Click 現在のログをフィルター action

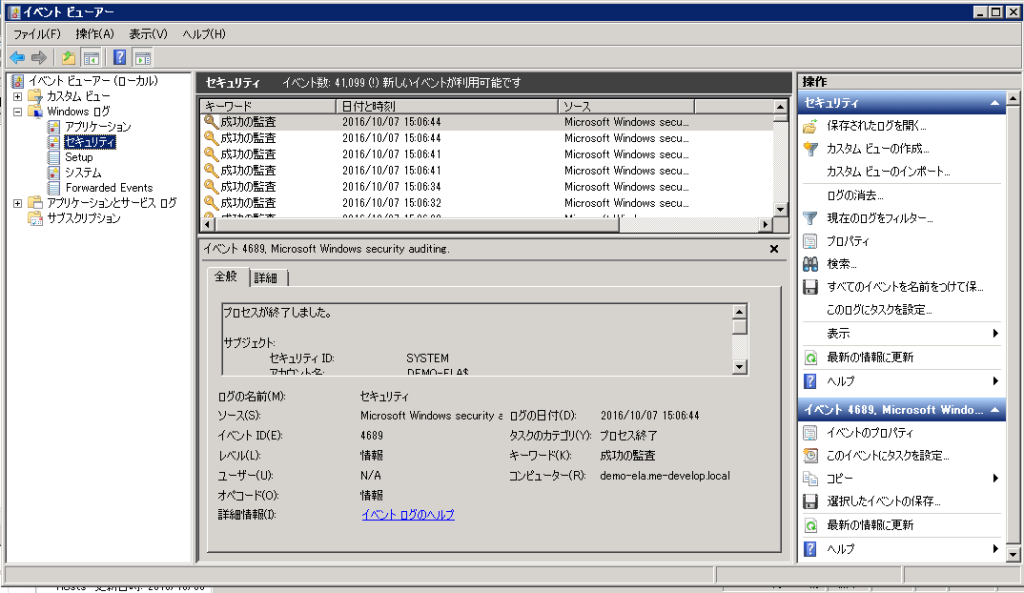point(880,218)
